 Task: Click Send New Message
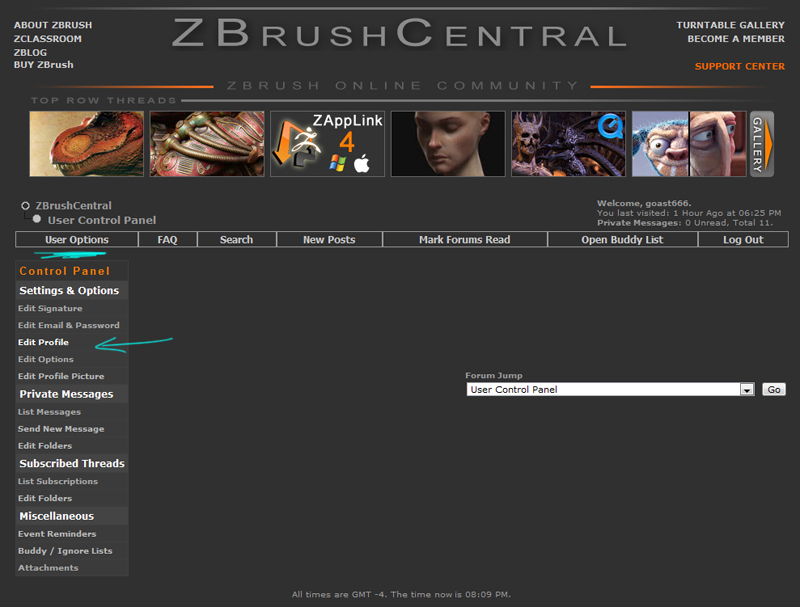click(x=61, y=428)
